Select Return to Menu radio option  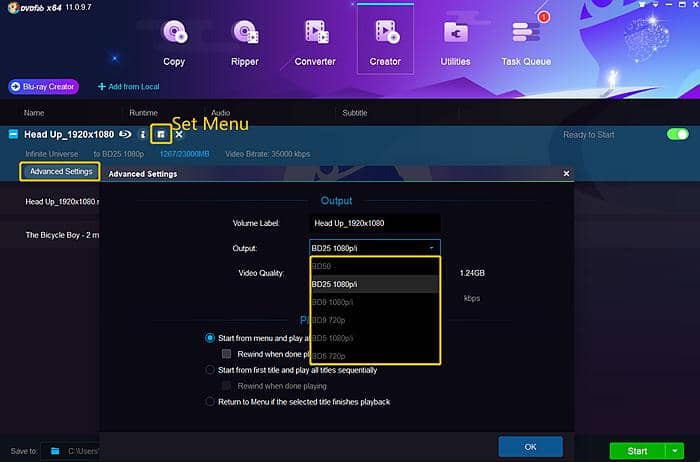[x=210, y=402]
